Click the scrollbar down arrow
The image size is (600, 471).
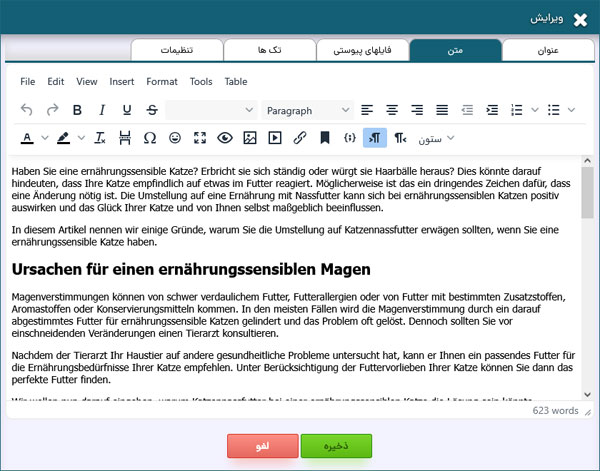[587, 394]
